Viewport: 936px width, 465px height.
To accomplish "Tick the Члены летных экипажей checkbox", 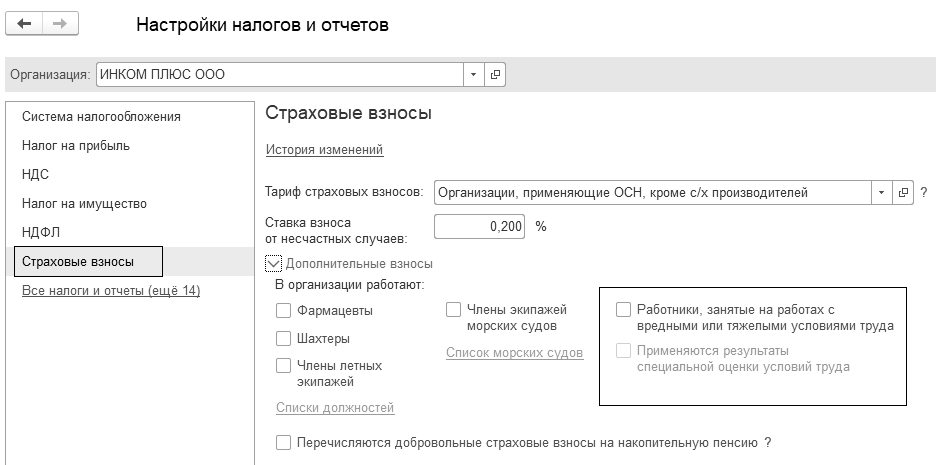I will pyautogui.click(x=284, y=366).
